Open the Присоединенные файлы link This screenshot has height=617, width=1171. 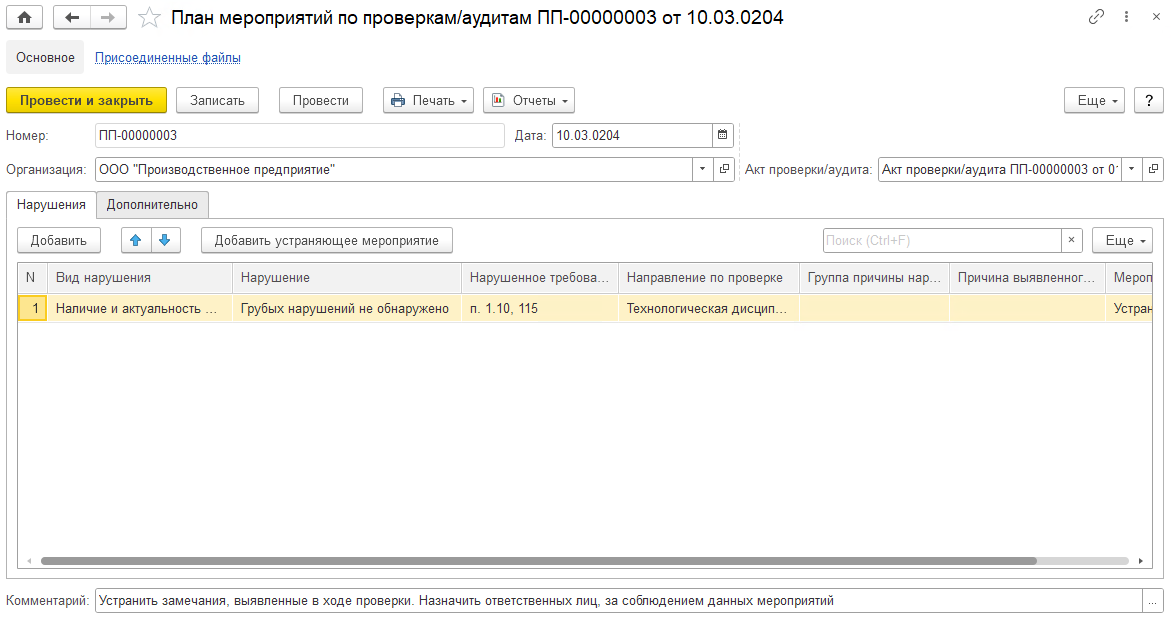tap(167, 58)
